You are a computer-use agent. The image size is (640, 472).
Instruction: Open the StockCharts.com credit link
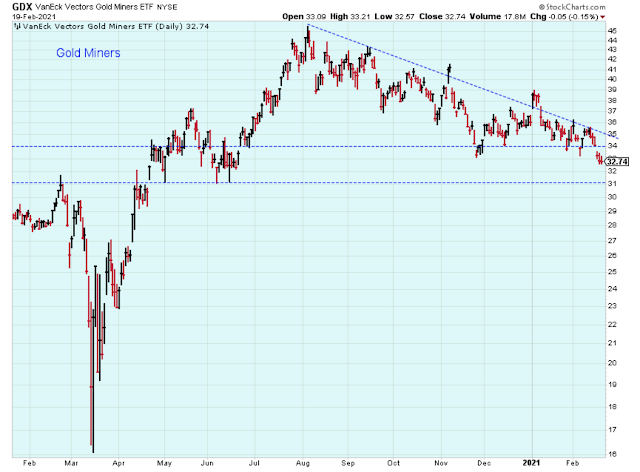coord(572,7)
